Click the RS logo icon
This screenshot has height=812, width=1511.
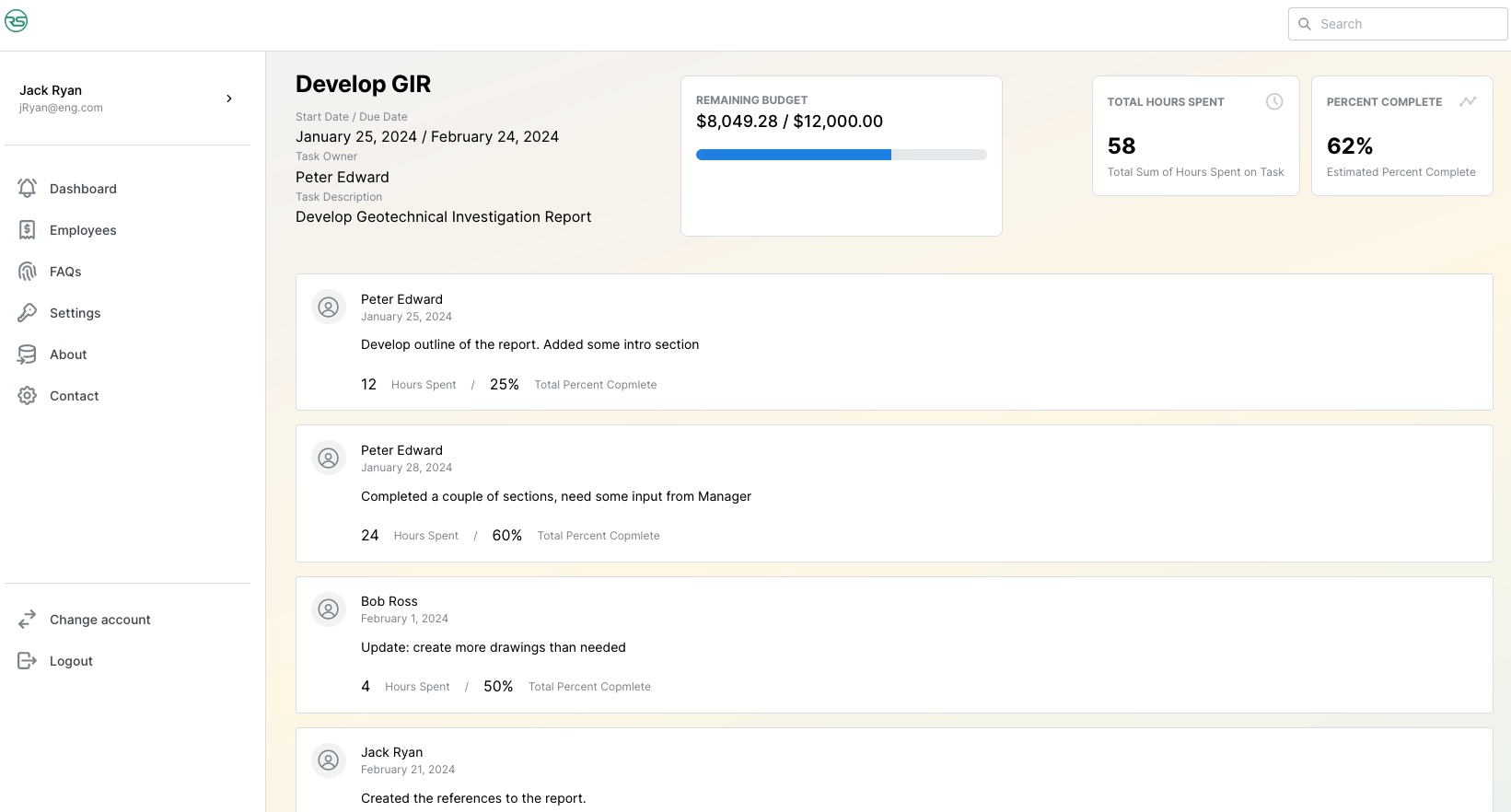point(17,20)
